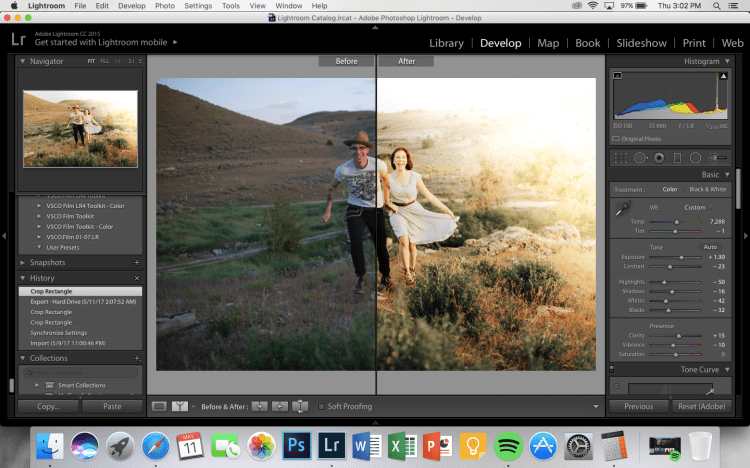Screen dimensions: 750x468
Task: Switch to the Library module
Action: point(446,43)
